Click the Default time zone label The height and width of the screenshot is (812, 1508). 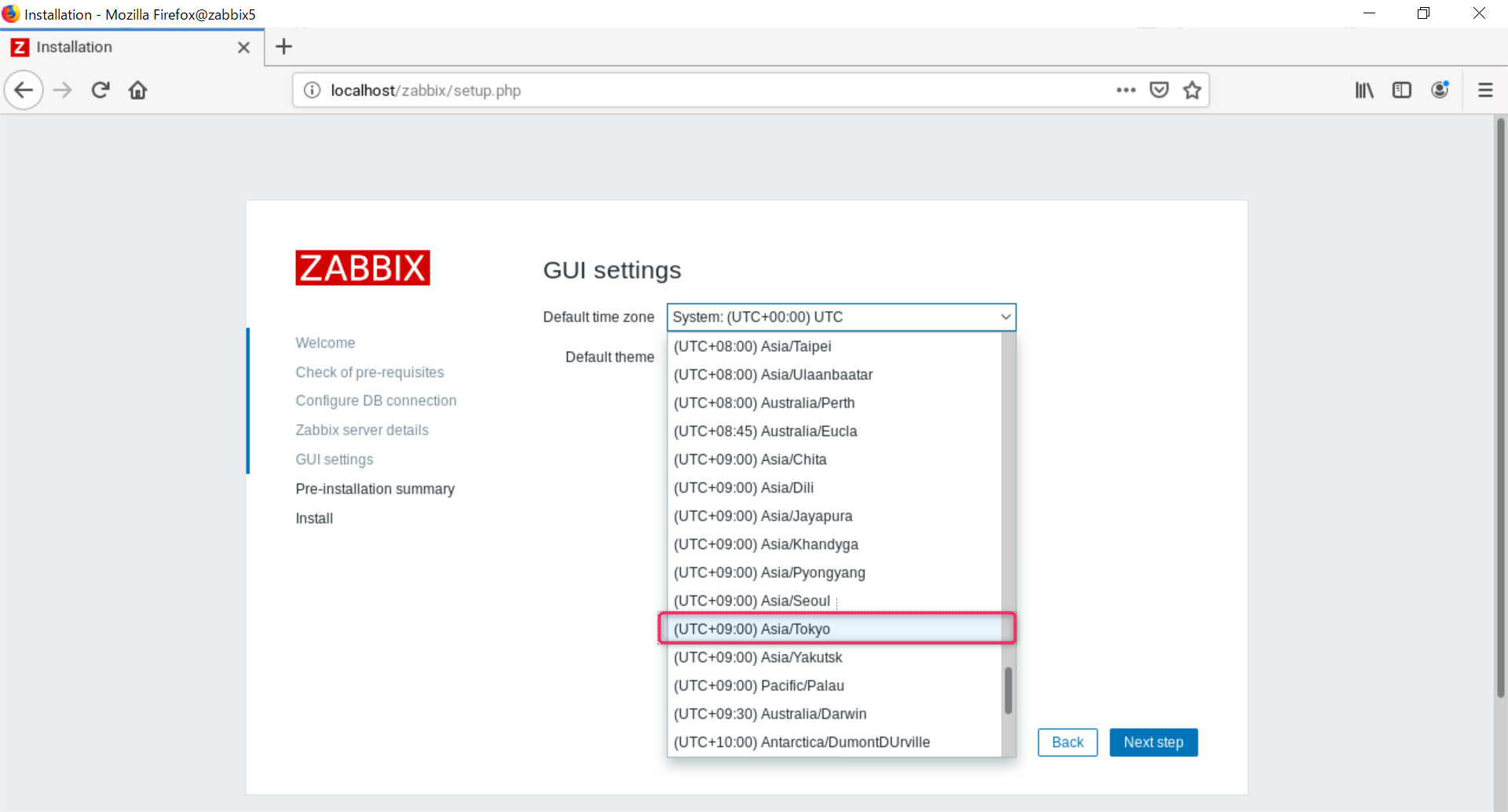598,317
